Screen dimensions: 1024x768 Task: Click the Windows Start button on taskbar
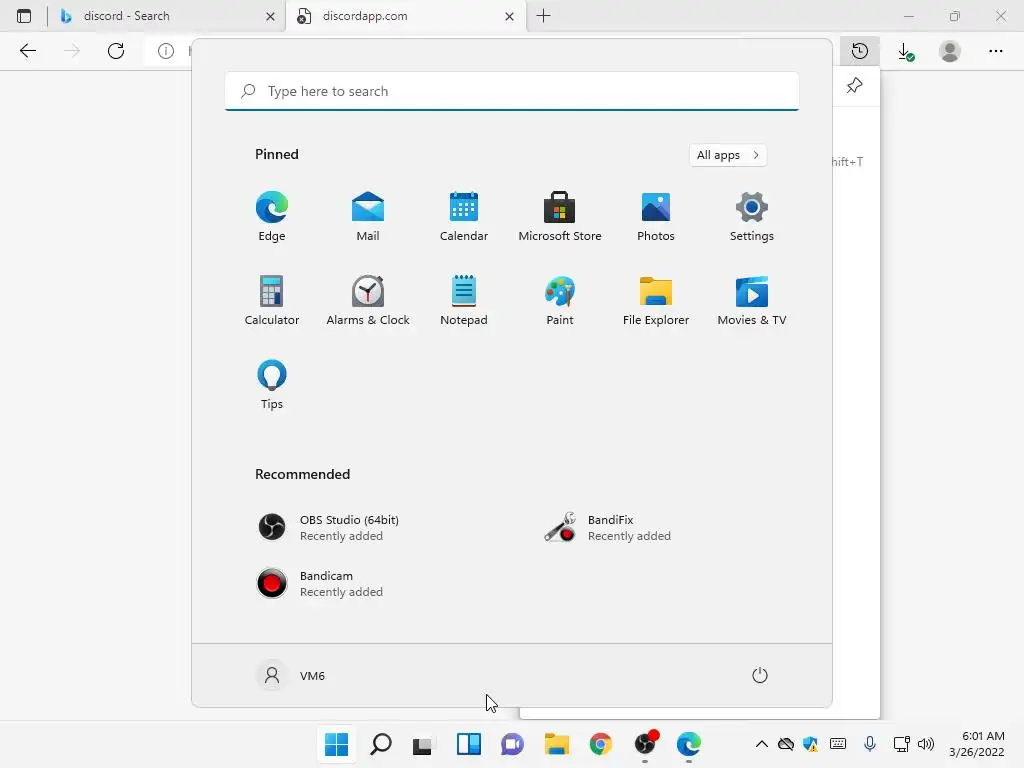[336, 744]
